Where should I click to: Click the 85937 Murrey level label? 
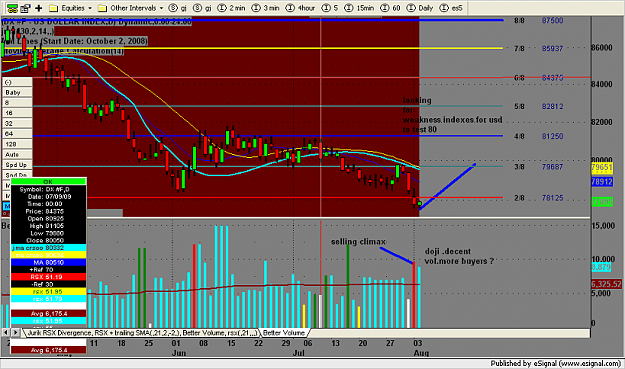coord(552,49)
